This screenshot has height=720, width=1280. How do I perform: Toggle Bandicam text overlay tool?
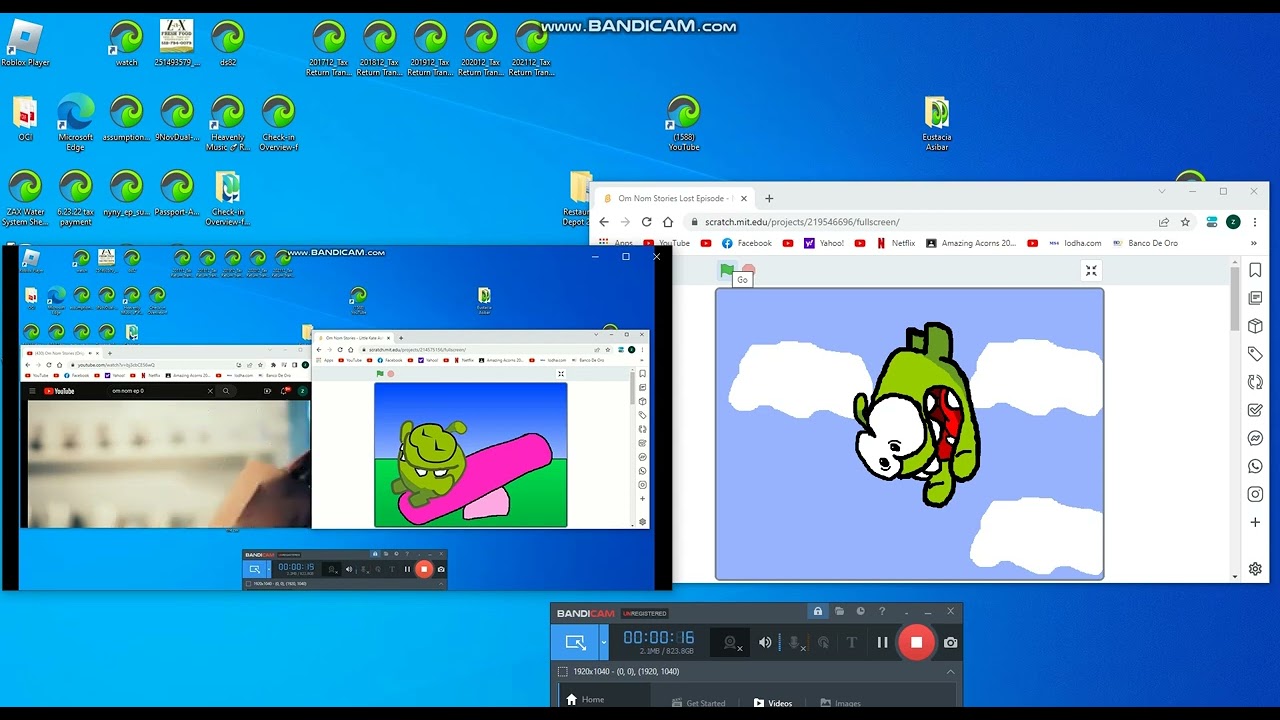tap(852, 642)
